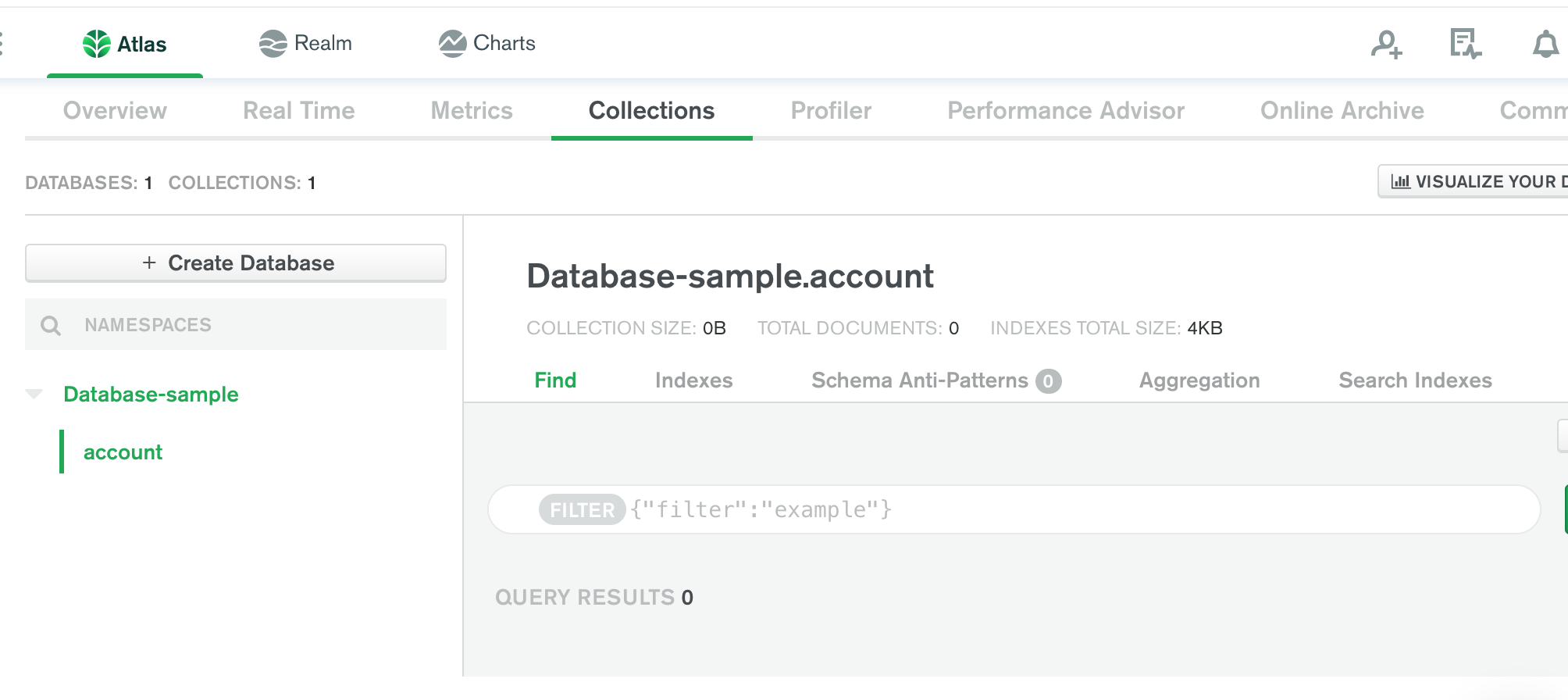The height and width of the screenshot is (700, 1568).
Task: Select the account collection
Action: coord(123,452)
